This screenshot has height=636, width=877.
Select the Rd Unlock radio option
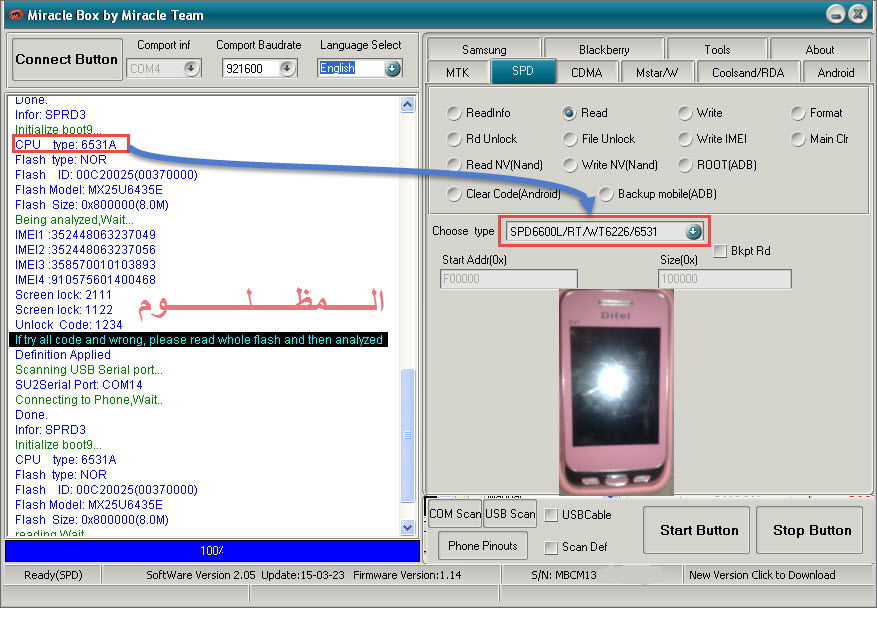coord(482,139)
